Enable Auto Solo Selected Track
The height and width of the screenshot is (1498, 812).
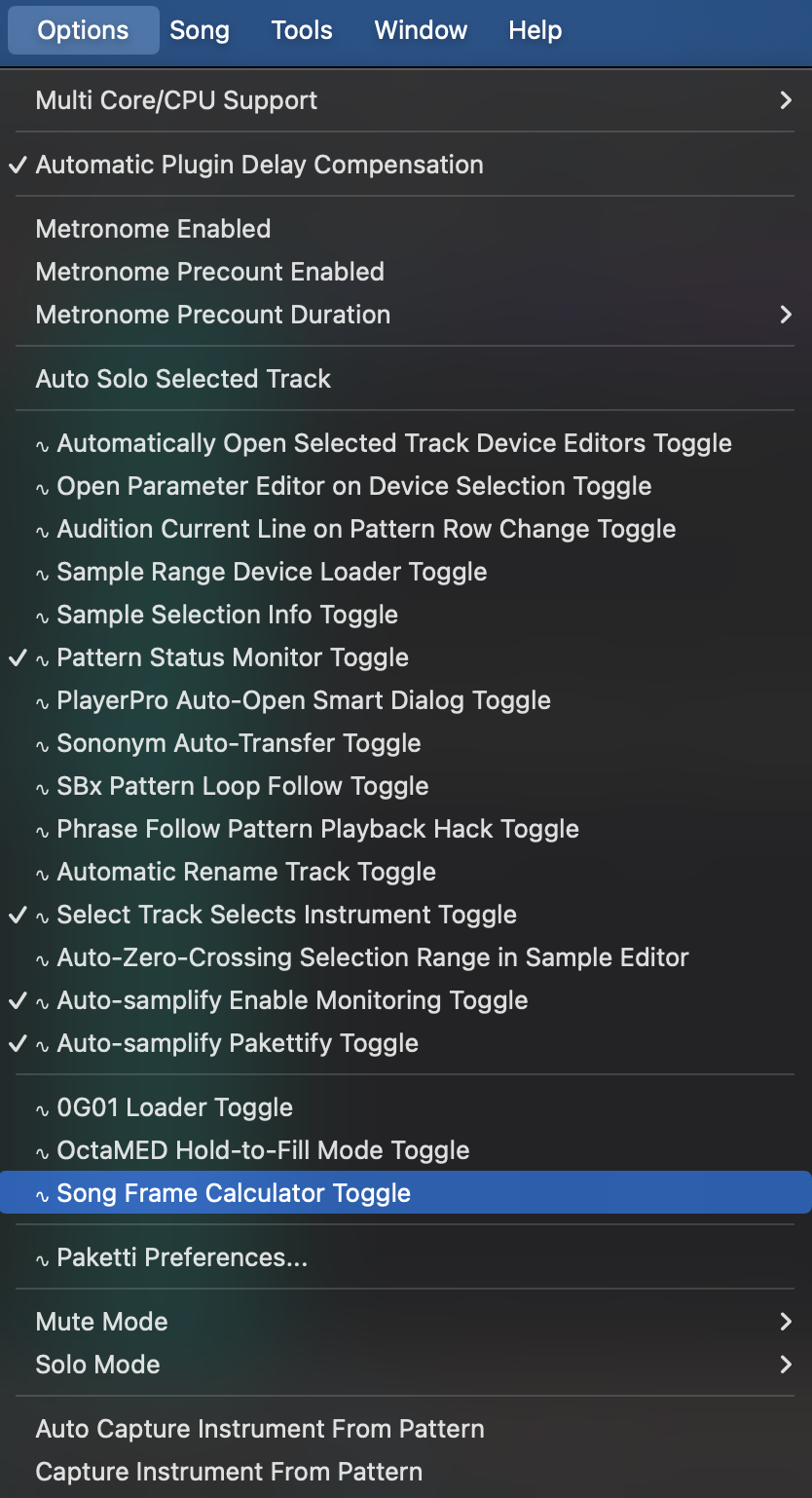(184, 379)
